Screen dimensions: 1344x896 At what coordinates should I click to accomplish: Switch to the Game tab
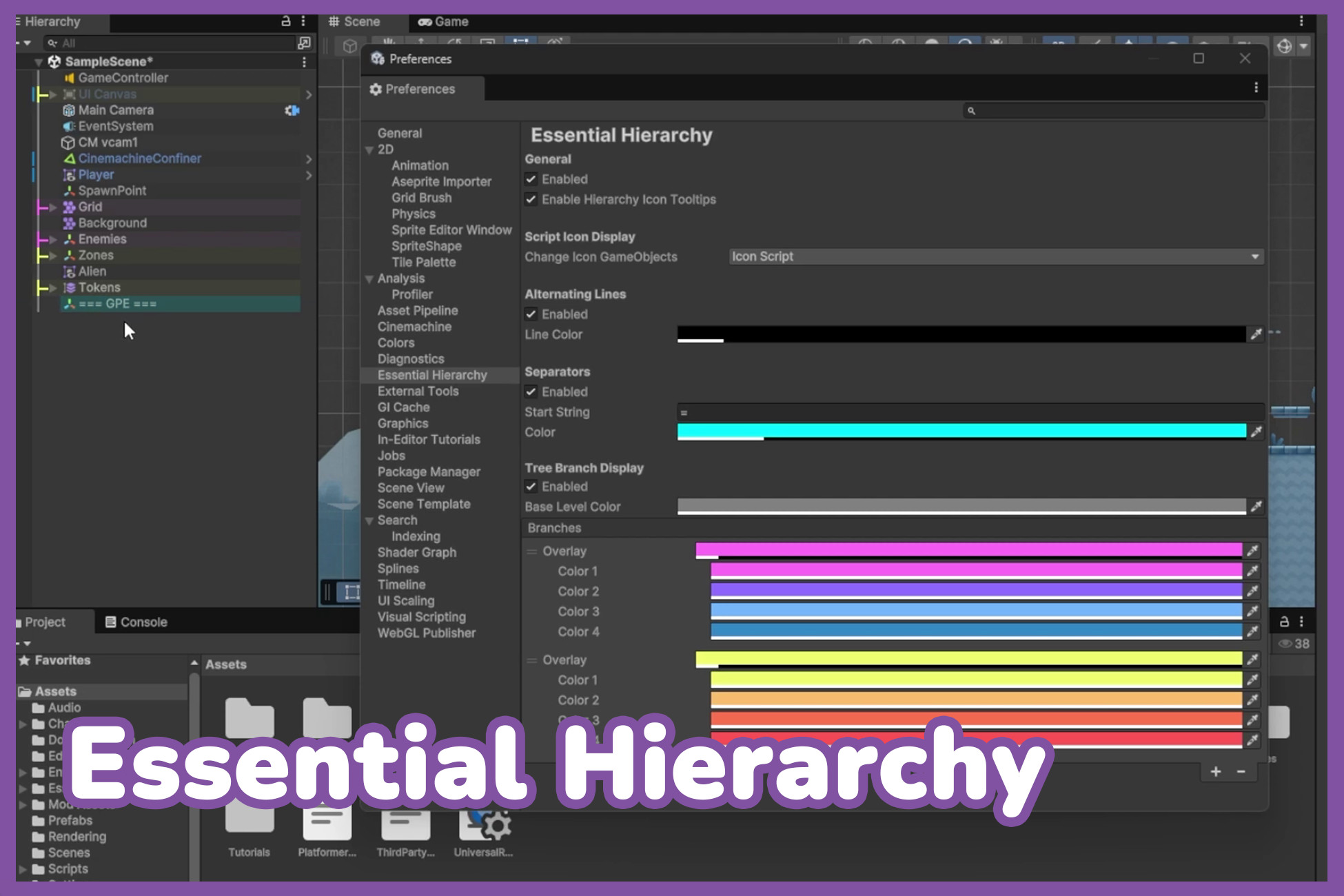coord(443,22)
